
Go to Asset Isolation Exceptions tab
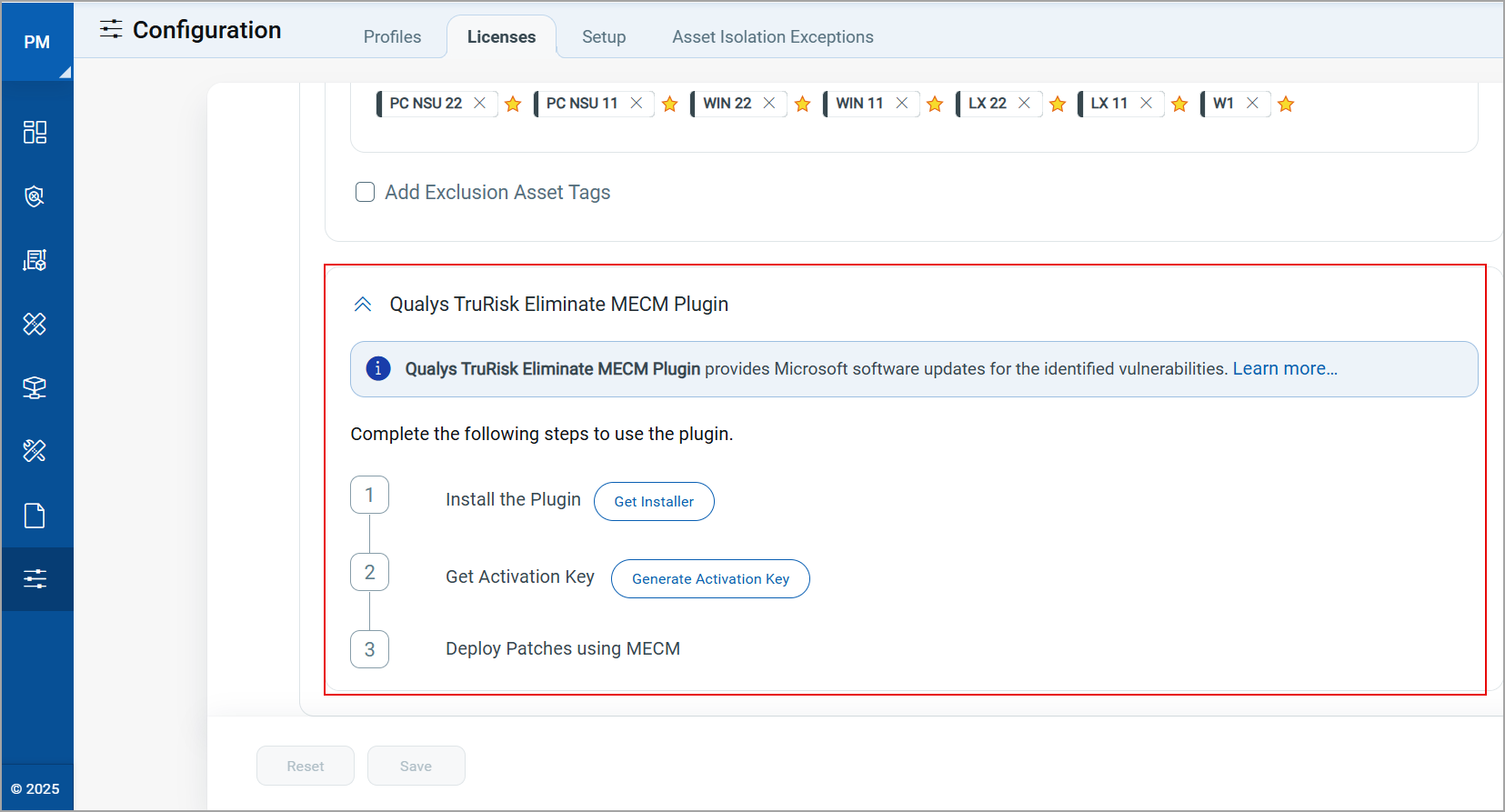(772, 37)
